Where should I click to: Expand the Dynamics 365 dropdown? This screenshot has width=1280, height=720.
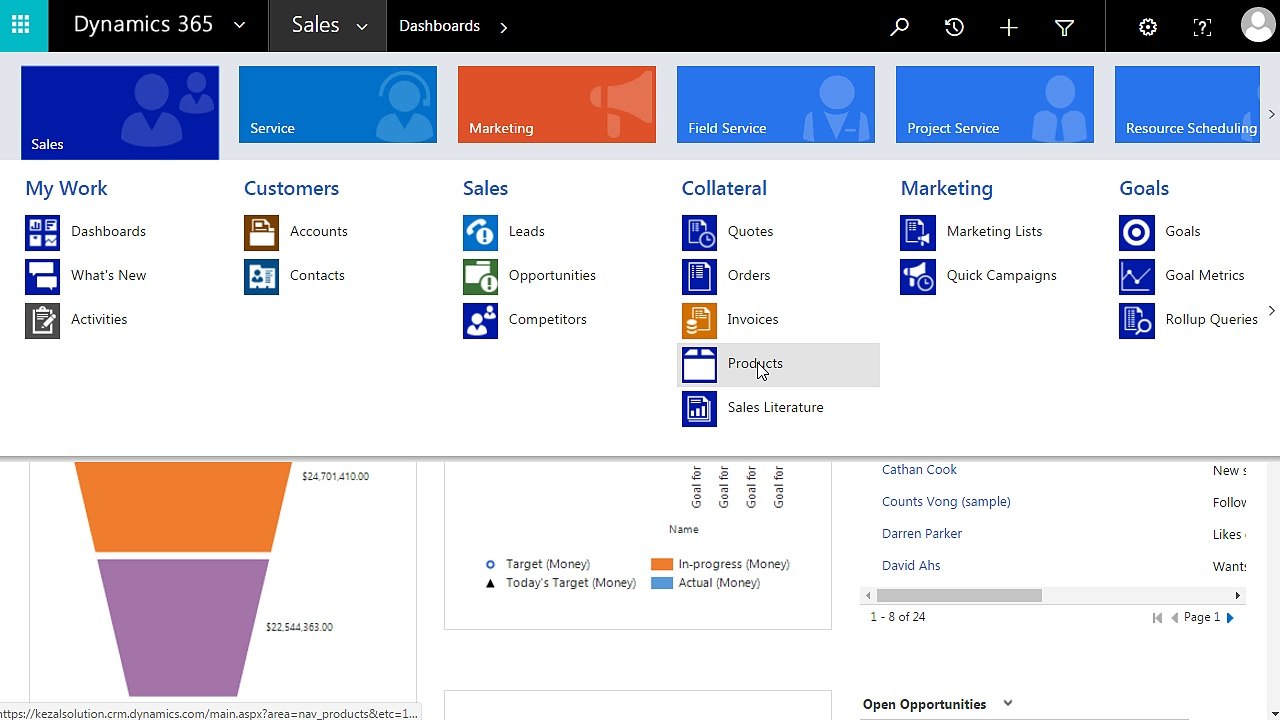[239, 26]
